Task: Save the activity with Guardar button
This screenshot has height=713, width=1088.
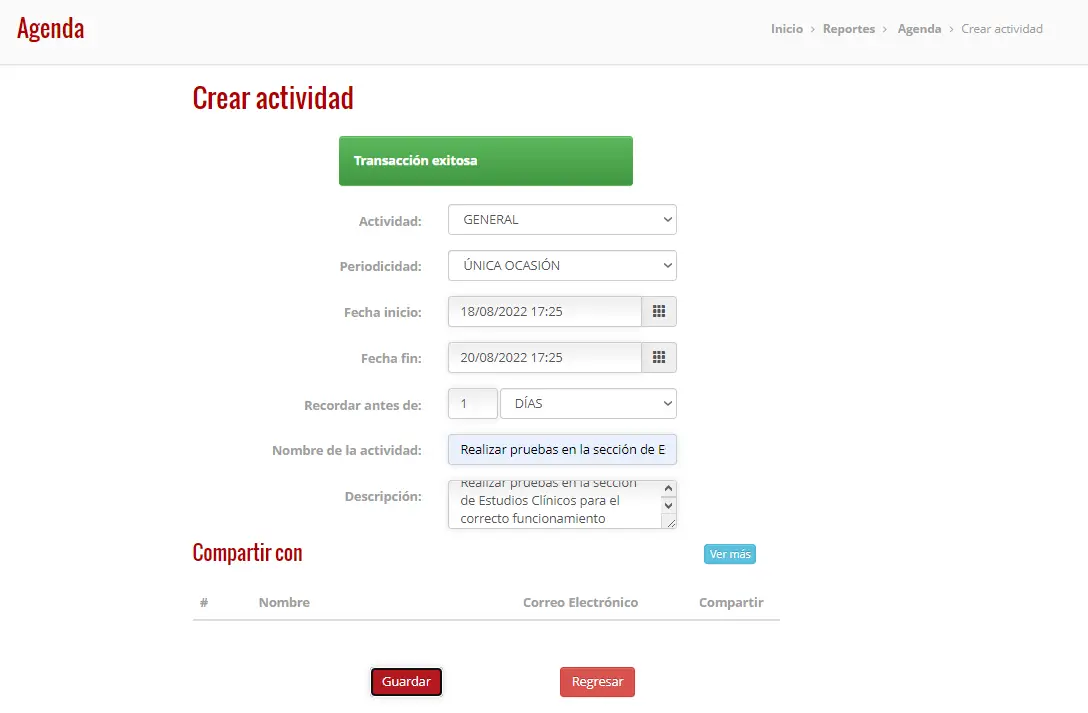Action: click(x=406, y=682)
